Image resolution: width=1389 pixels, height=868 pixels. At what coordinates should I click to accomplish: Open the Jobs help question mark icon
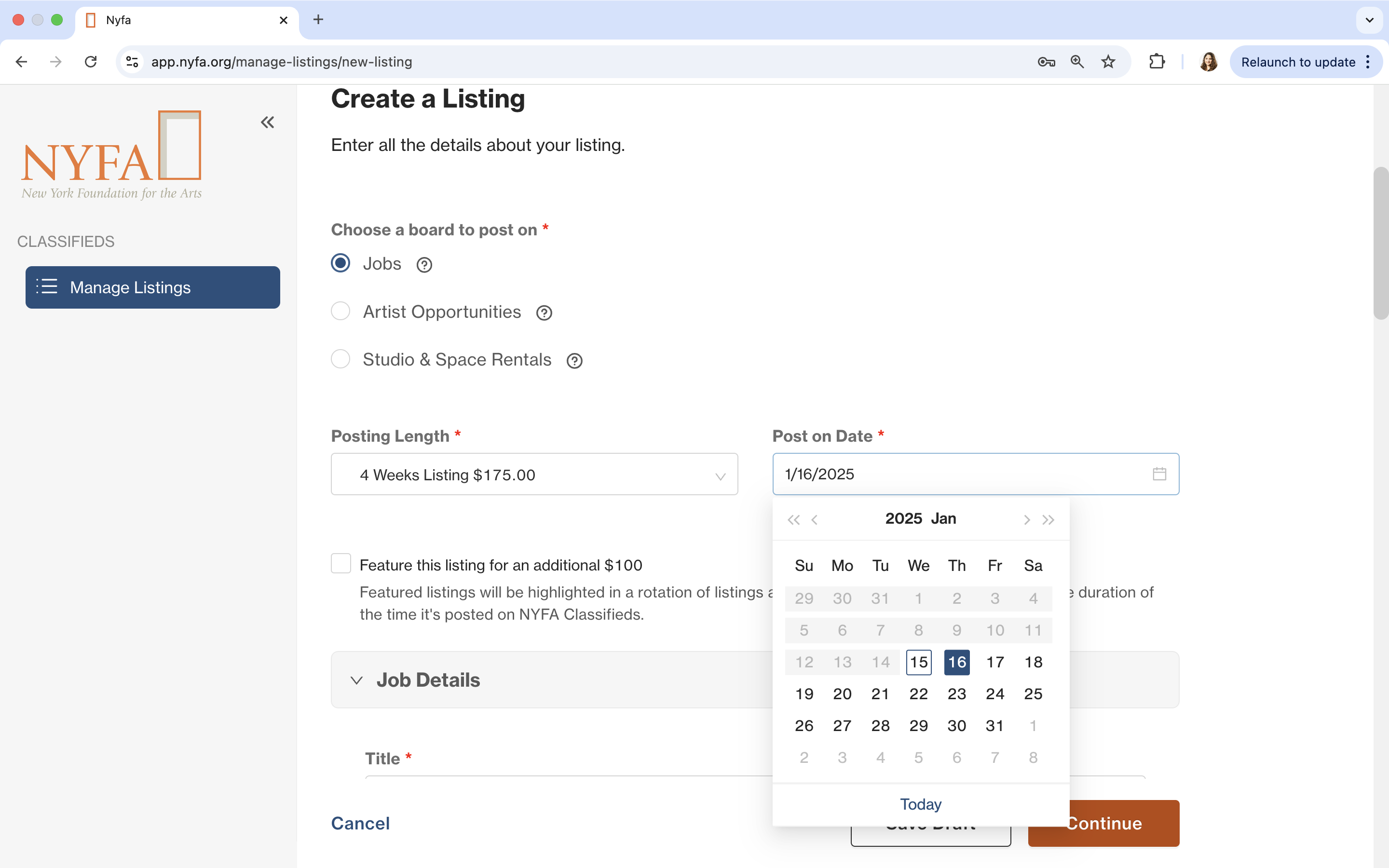424,265
